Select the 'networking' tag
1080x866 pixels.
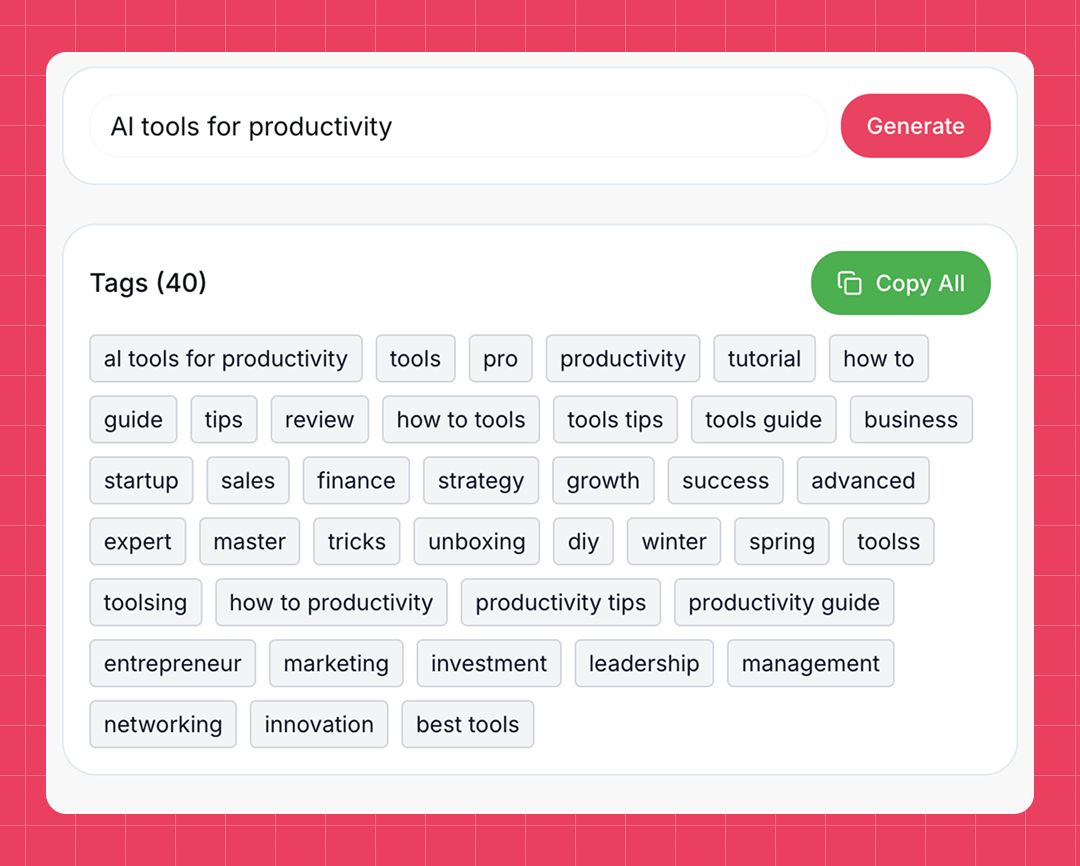point(163,725)
